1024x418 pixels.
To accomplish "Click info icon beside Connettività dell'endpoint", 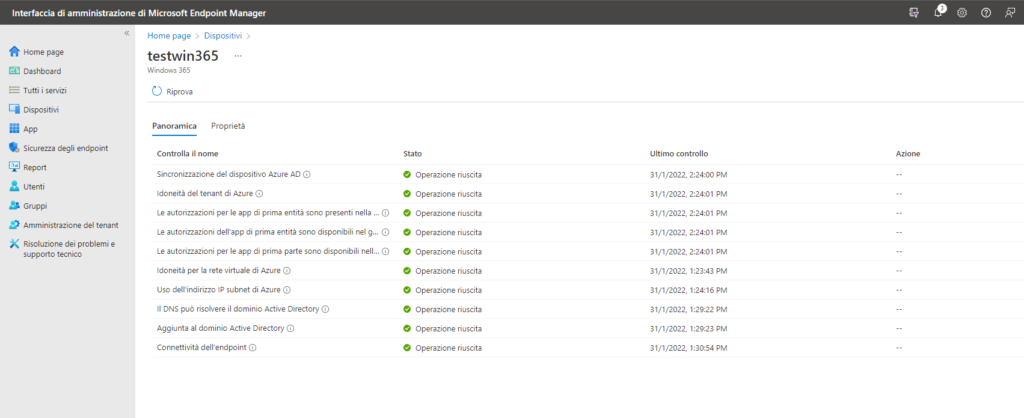I will [x=253, y=347].
